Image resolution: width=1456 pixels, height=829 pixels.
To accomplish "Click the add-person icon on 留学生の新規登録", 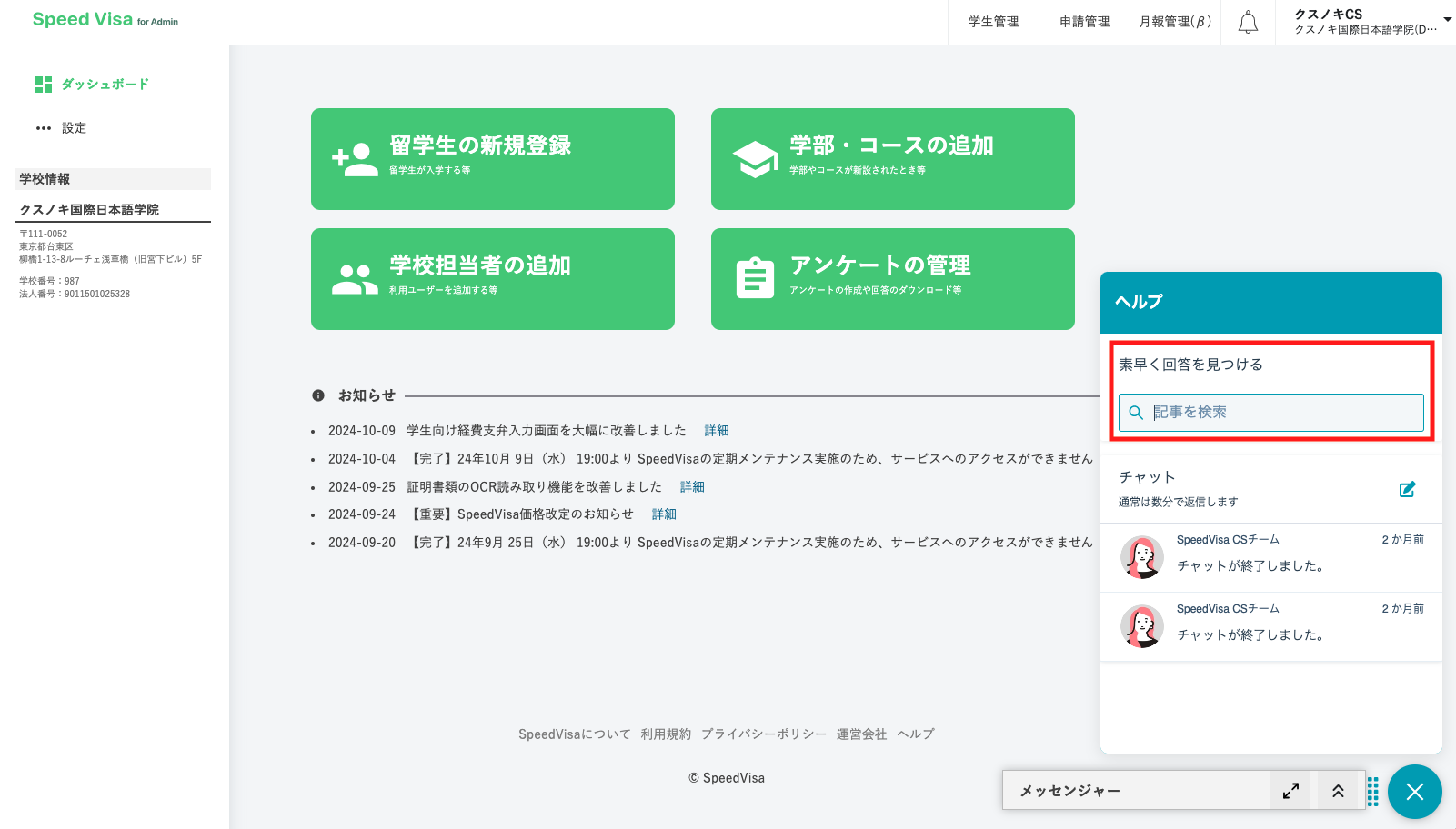I will 355,159.
